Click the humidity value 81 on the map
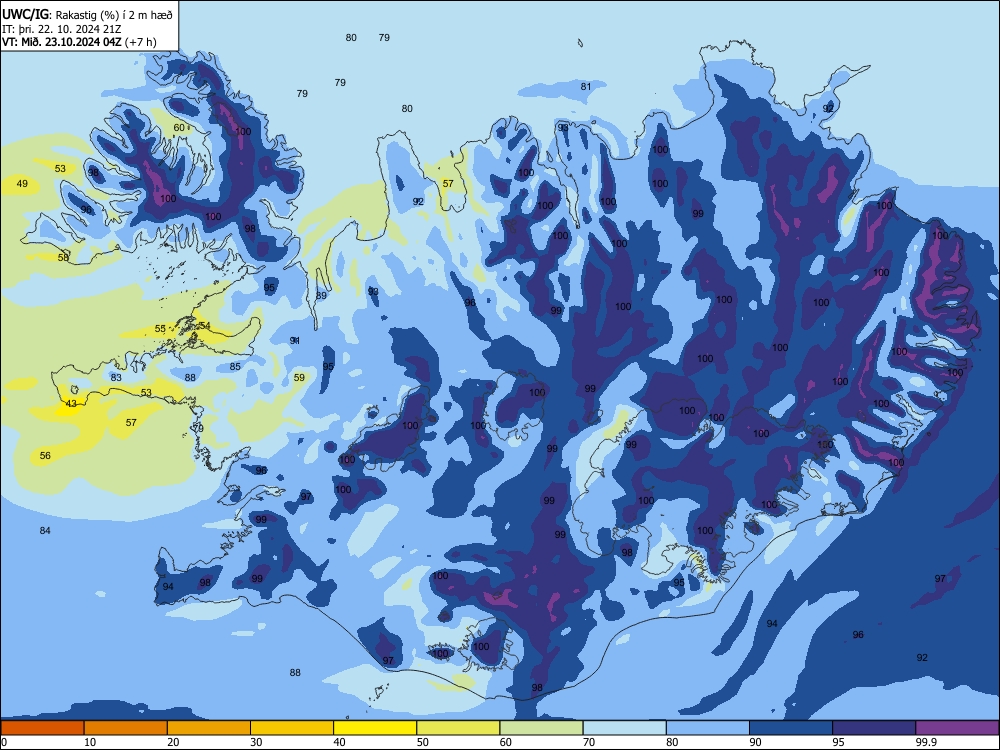 click(585, 87)
